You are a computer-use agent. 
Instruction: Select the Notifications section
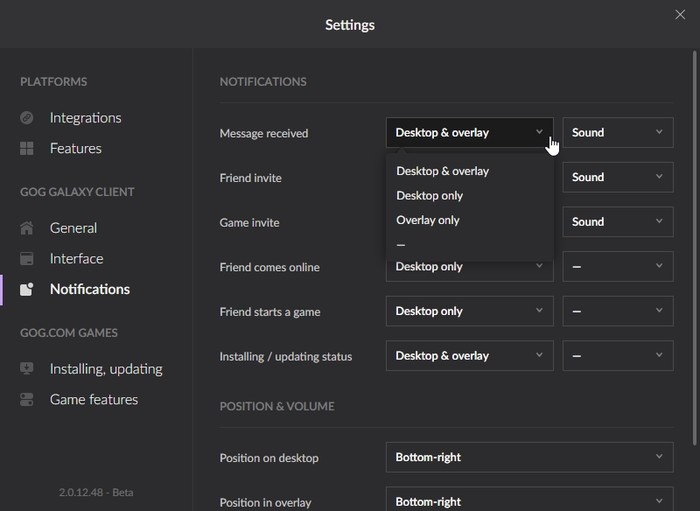point(90,289)
